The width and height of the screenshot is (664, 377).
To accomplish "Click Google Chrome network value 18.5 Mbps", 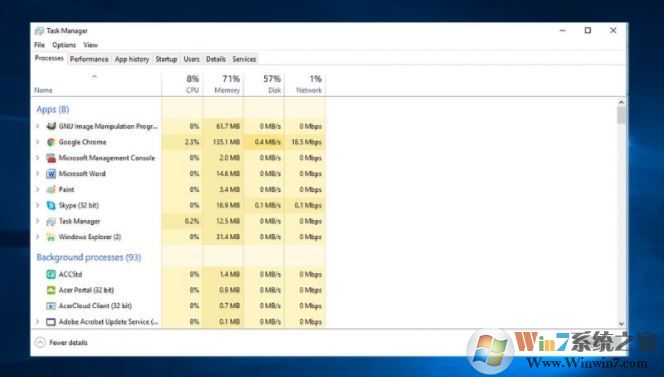I will click(307, 142).
